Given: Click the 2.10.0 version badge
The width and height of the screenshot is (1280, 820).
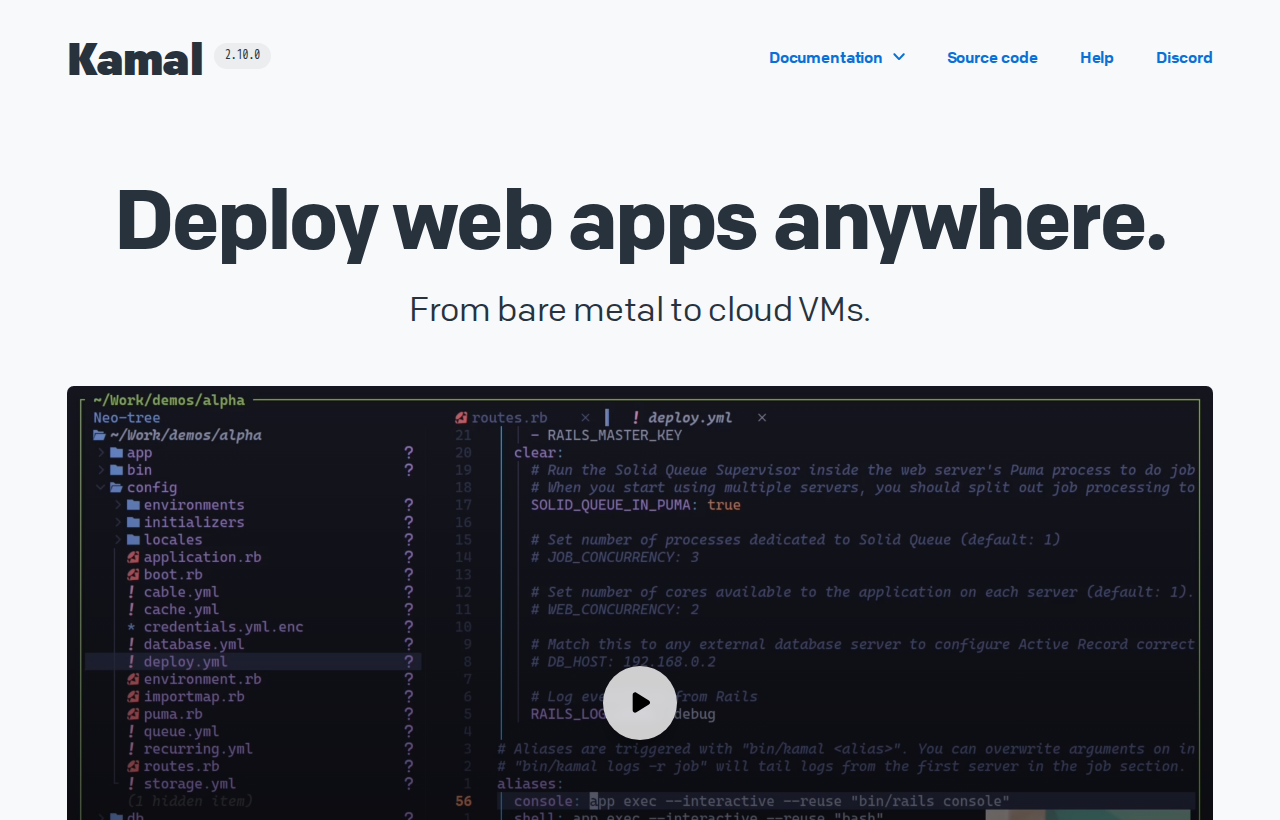Looking at the screenshot, I should pos(242,55).
